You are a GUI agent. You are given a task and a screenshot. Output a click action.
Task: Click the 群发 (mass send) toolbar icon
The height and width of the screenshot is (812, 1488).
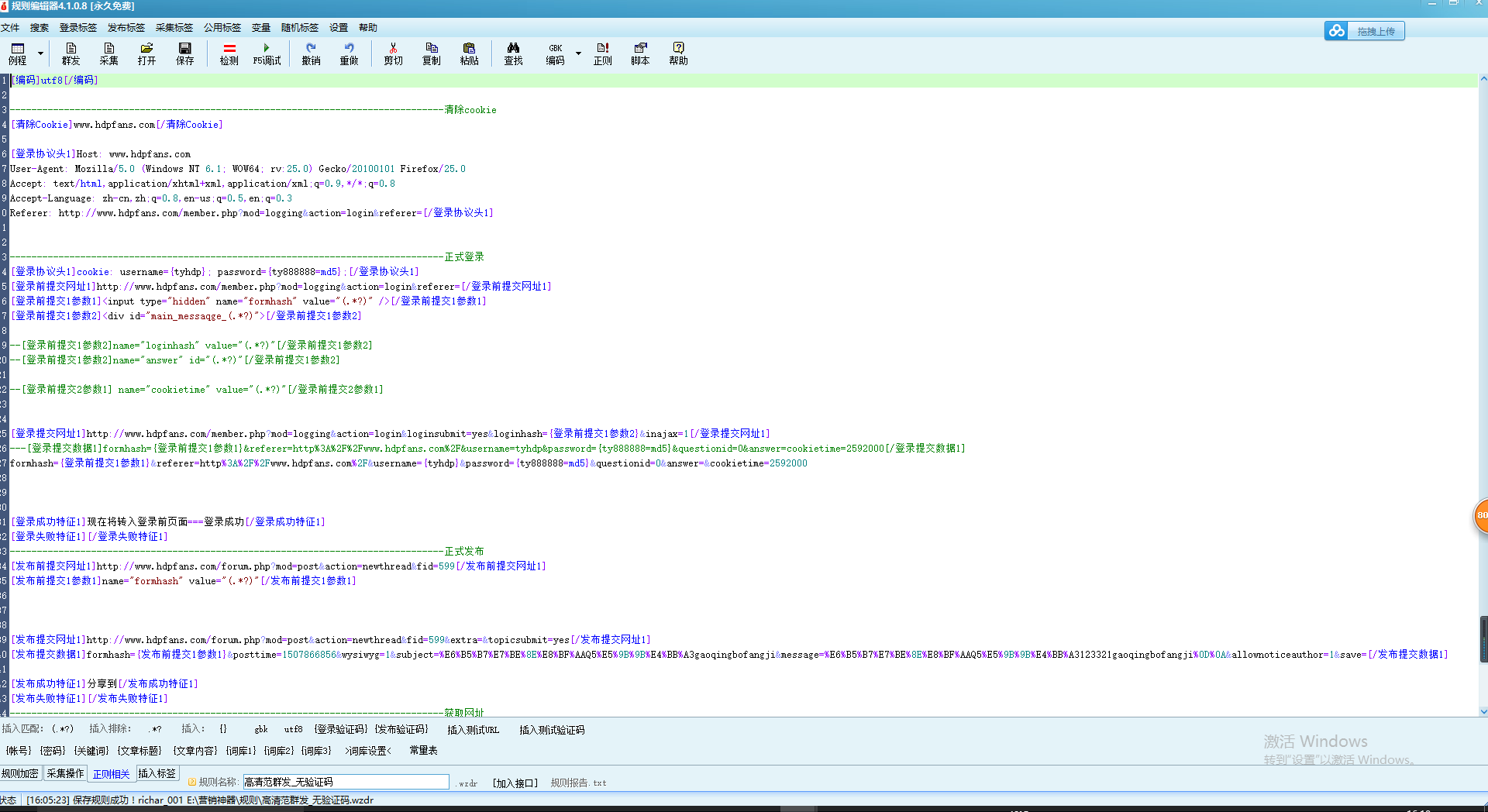71,53
